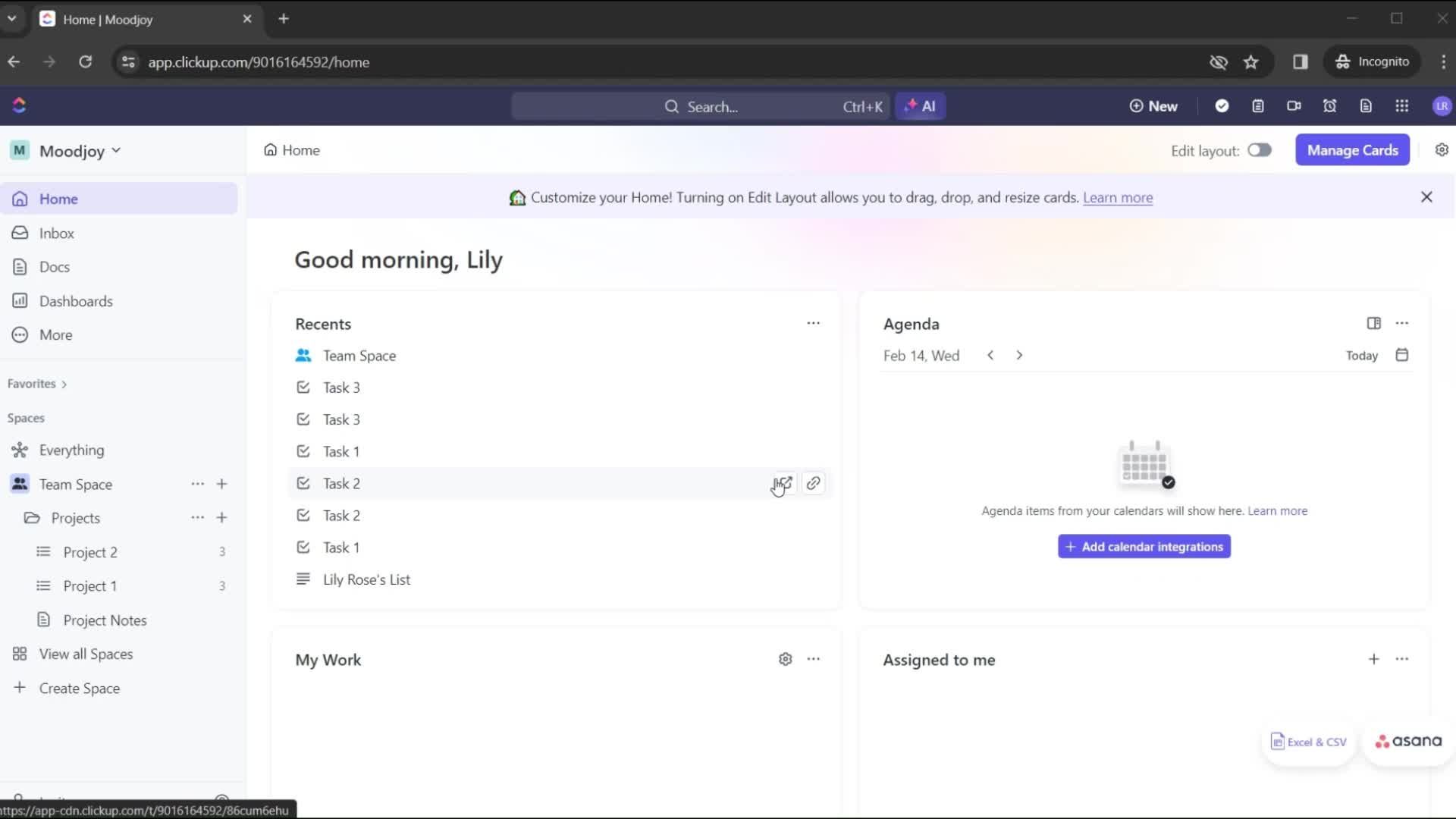Click the grid layout icon in Agenda card
1456x819 pixels.
pyautogui.click(x=1373, y=323)
